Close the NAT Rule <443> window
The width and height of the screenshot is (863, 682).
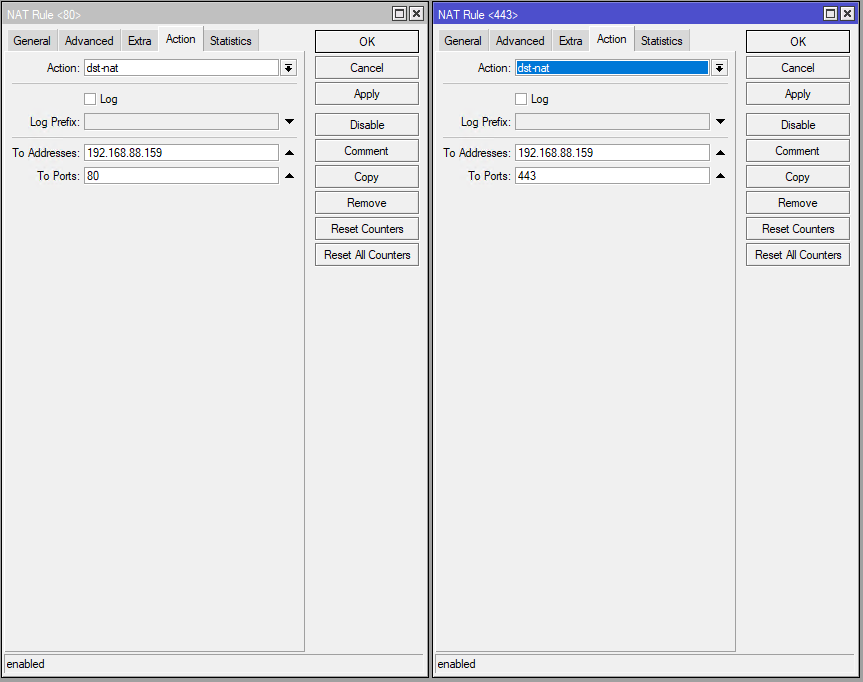848,14
